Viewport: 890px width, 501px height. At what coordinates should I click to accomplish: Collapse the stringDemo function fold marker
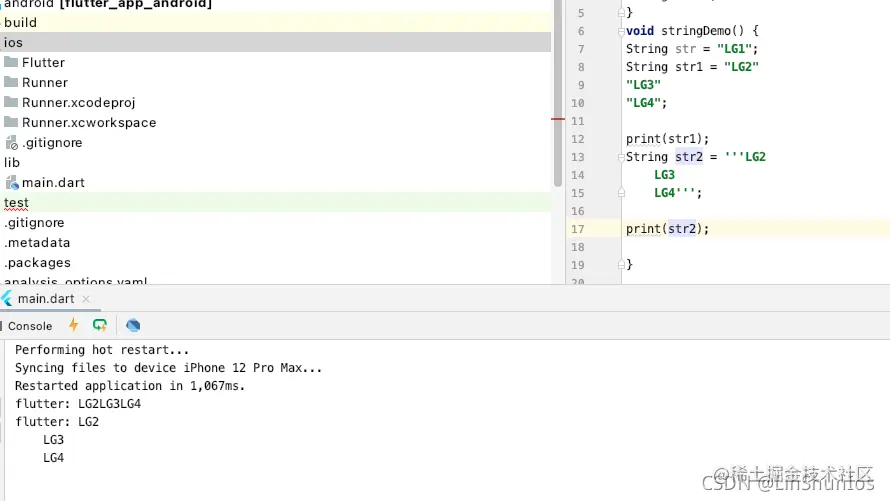621,31
